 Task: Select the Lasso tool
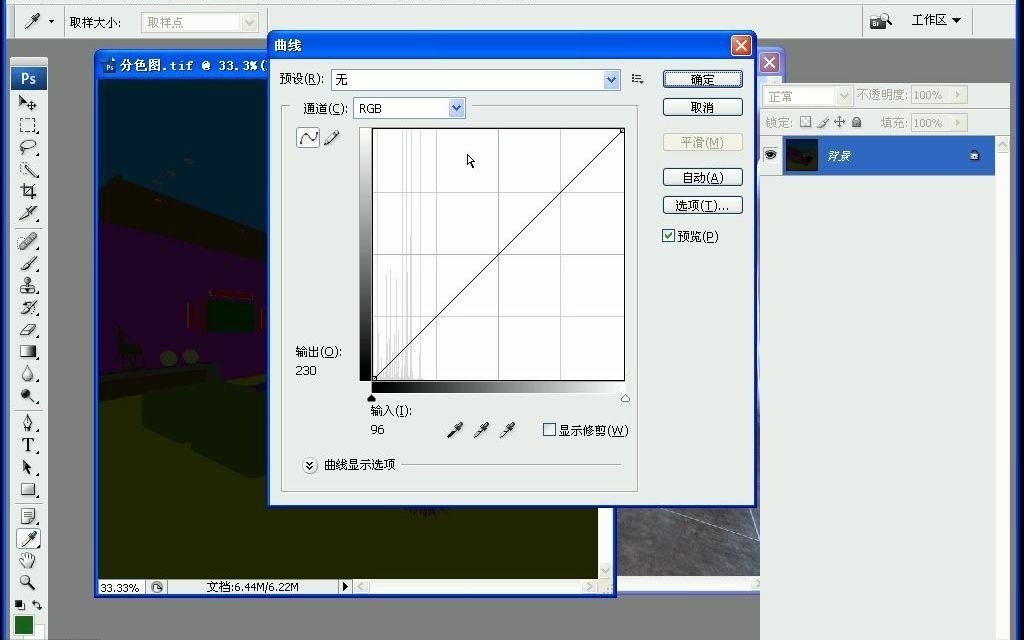pyautogui.click(x=28, y=147)
